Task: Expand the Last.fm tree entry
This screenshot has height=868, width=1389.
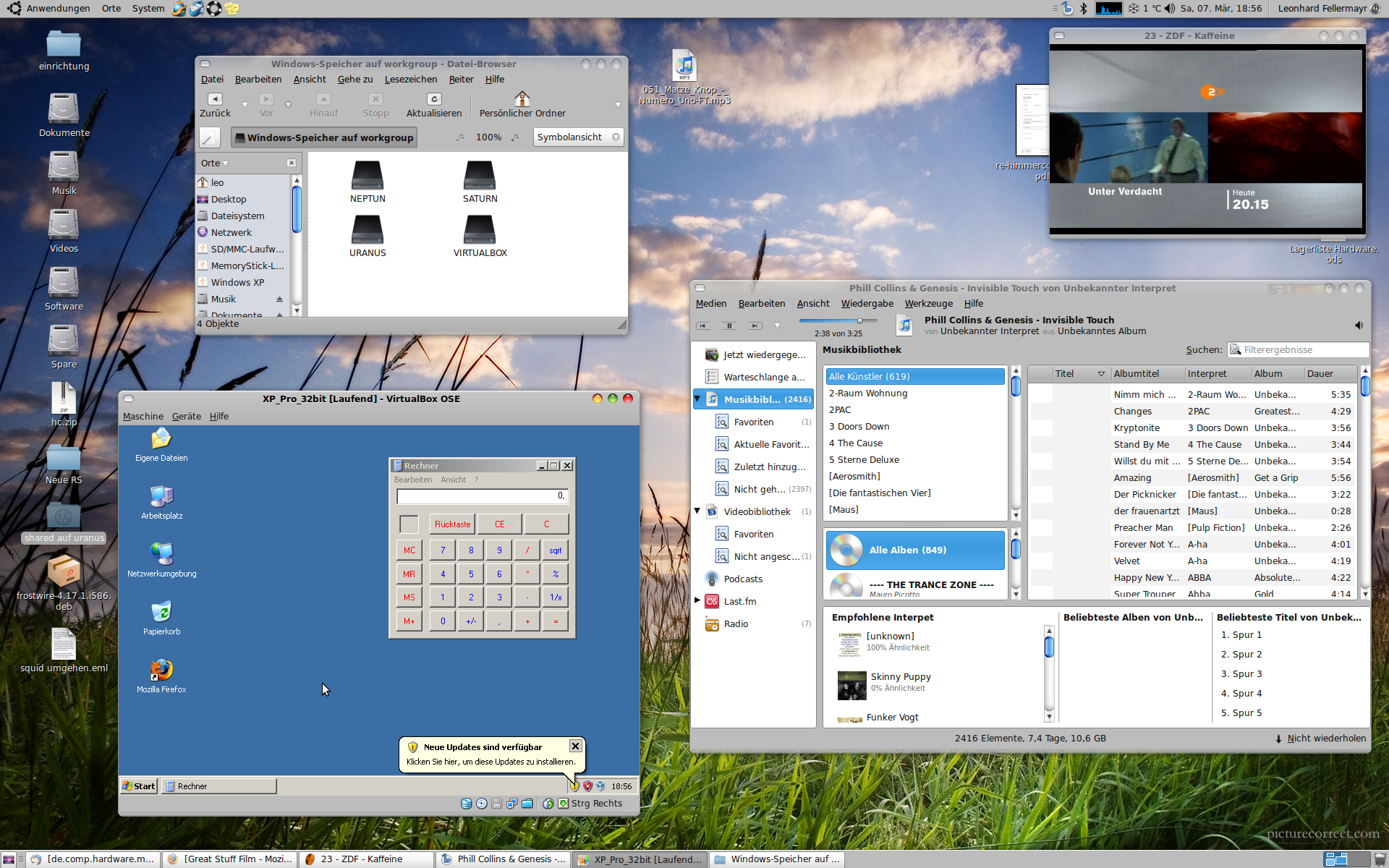Action: click(697, 601)
